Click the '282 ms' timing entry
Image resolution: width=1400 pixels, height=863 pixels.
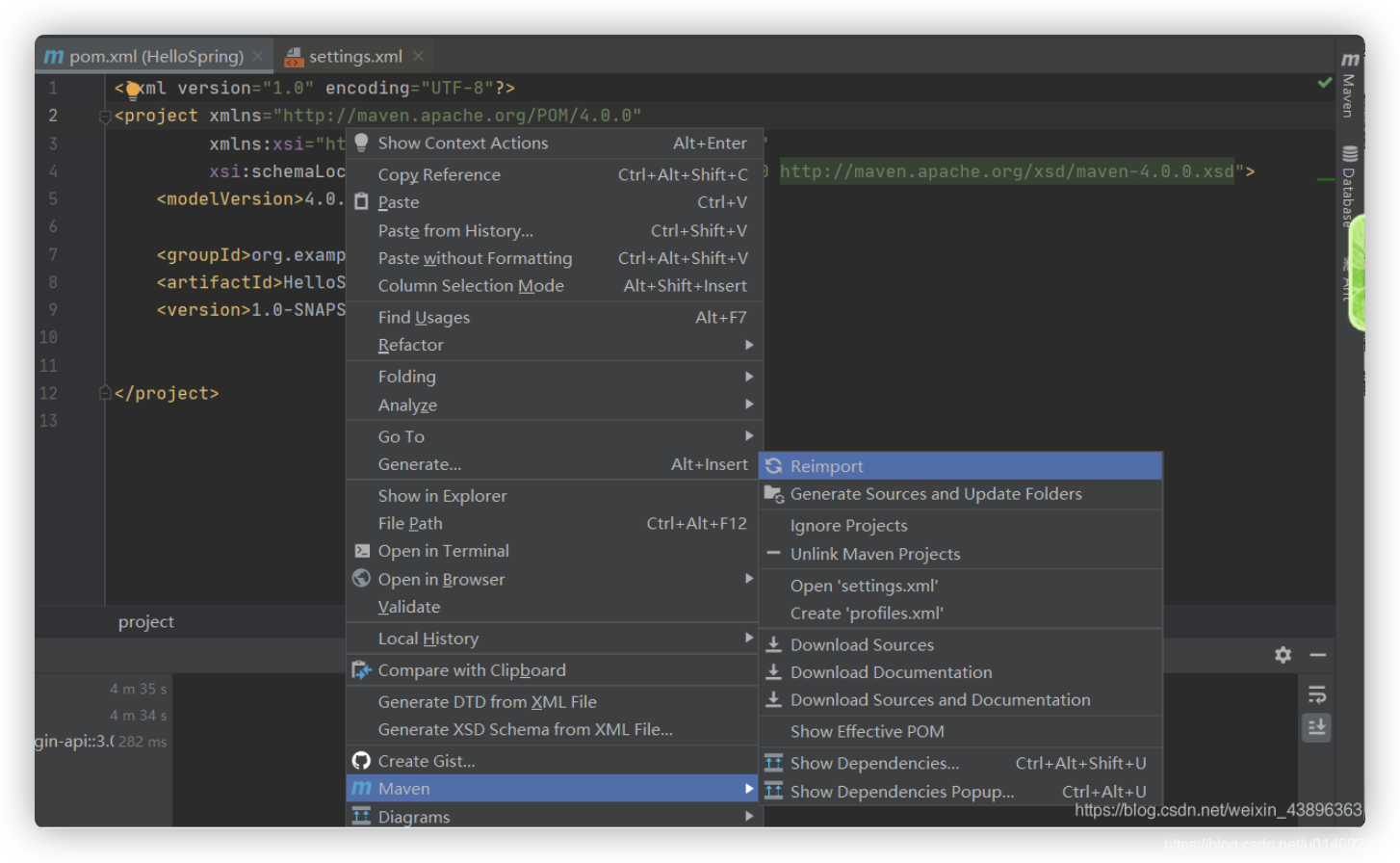click(143, 742)
